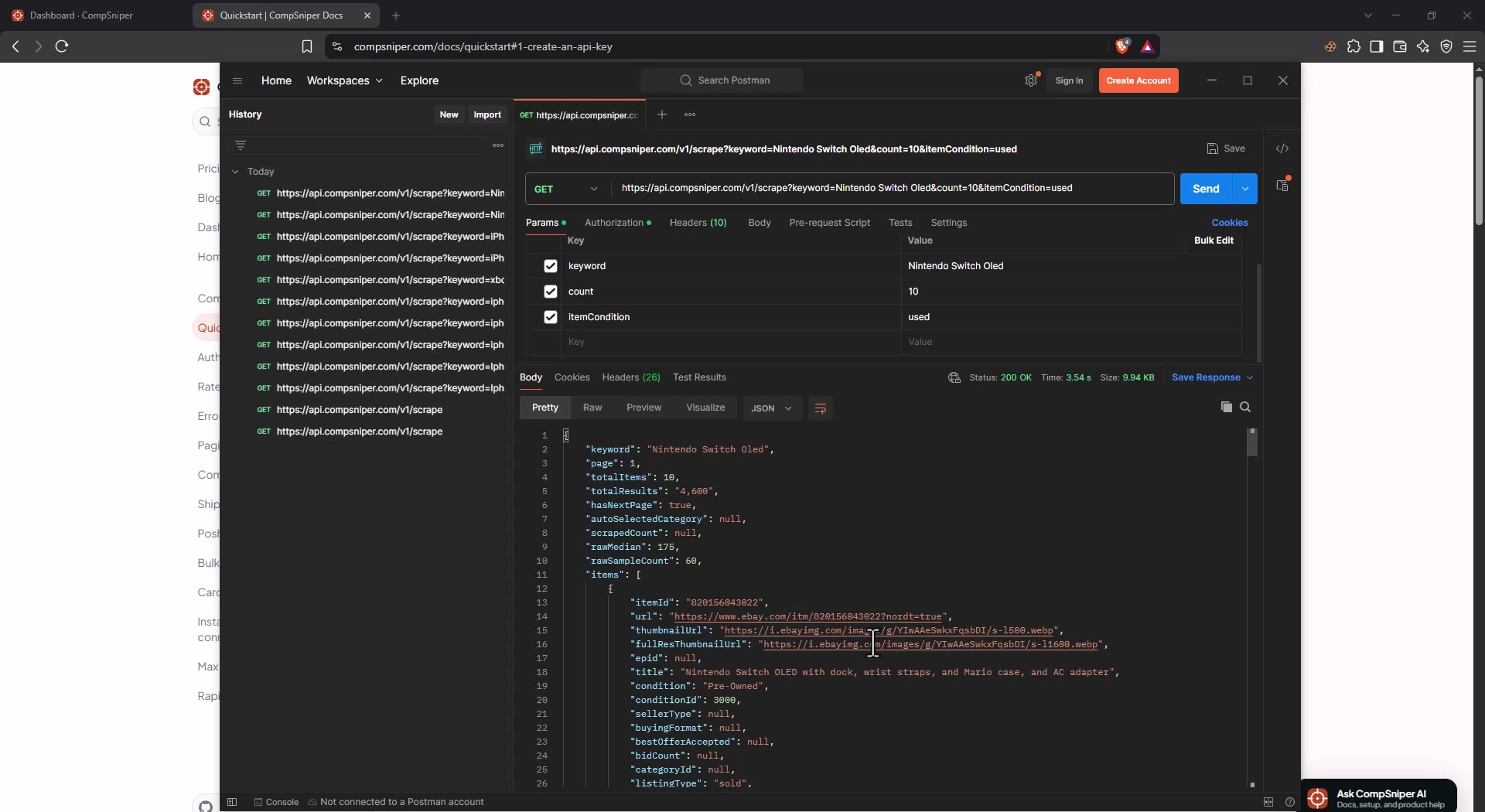The height and width of the screenshot is (812, 1485).
Task: Select the Raw response view
Action: 592,408
